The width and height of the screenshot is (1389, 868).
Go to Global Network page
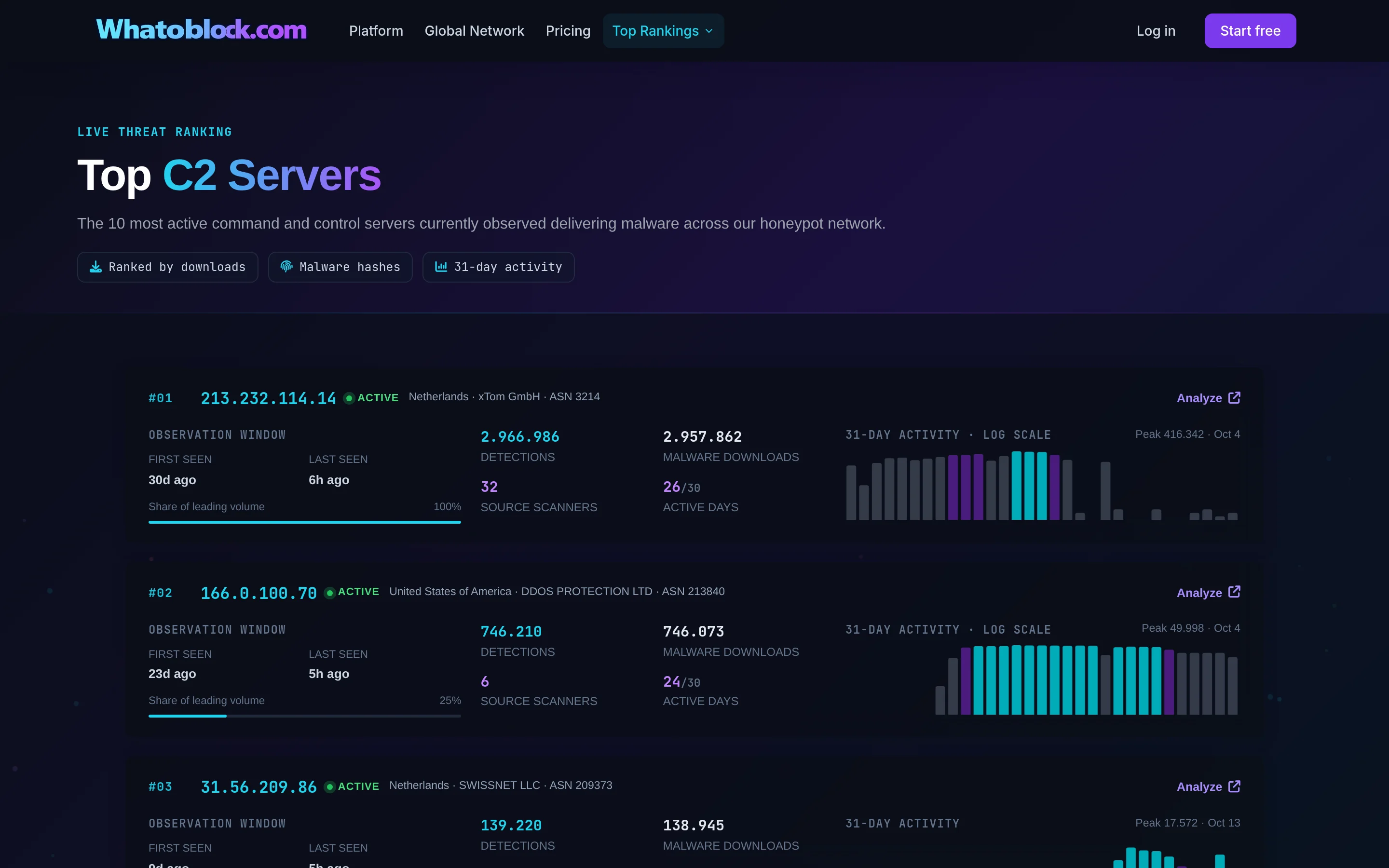coord(474,31)
